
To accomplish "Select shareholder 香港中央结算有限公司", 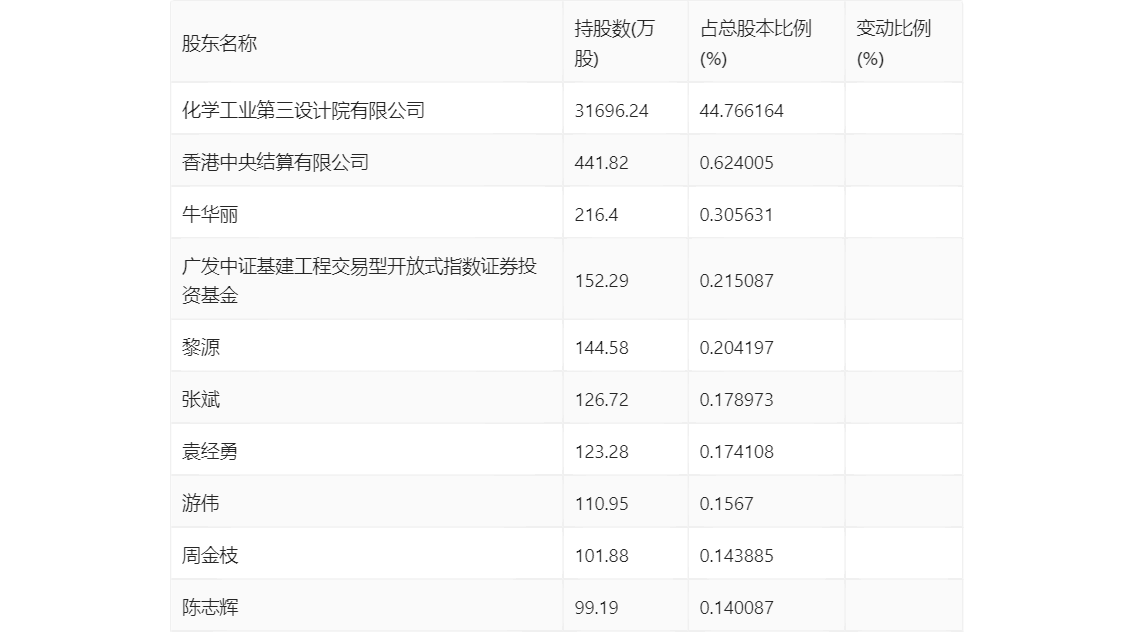I will (275, 163).
